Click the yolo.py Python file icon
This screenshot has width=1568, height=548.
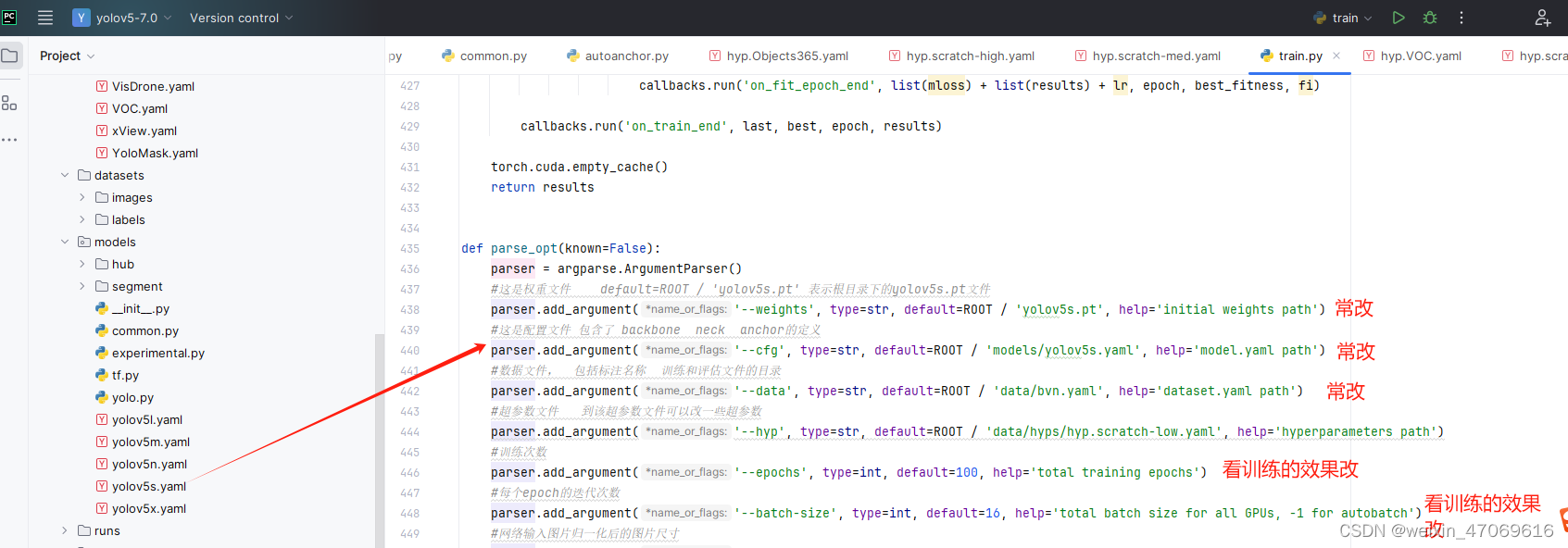coord(102,397)
